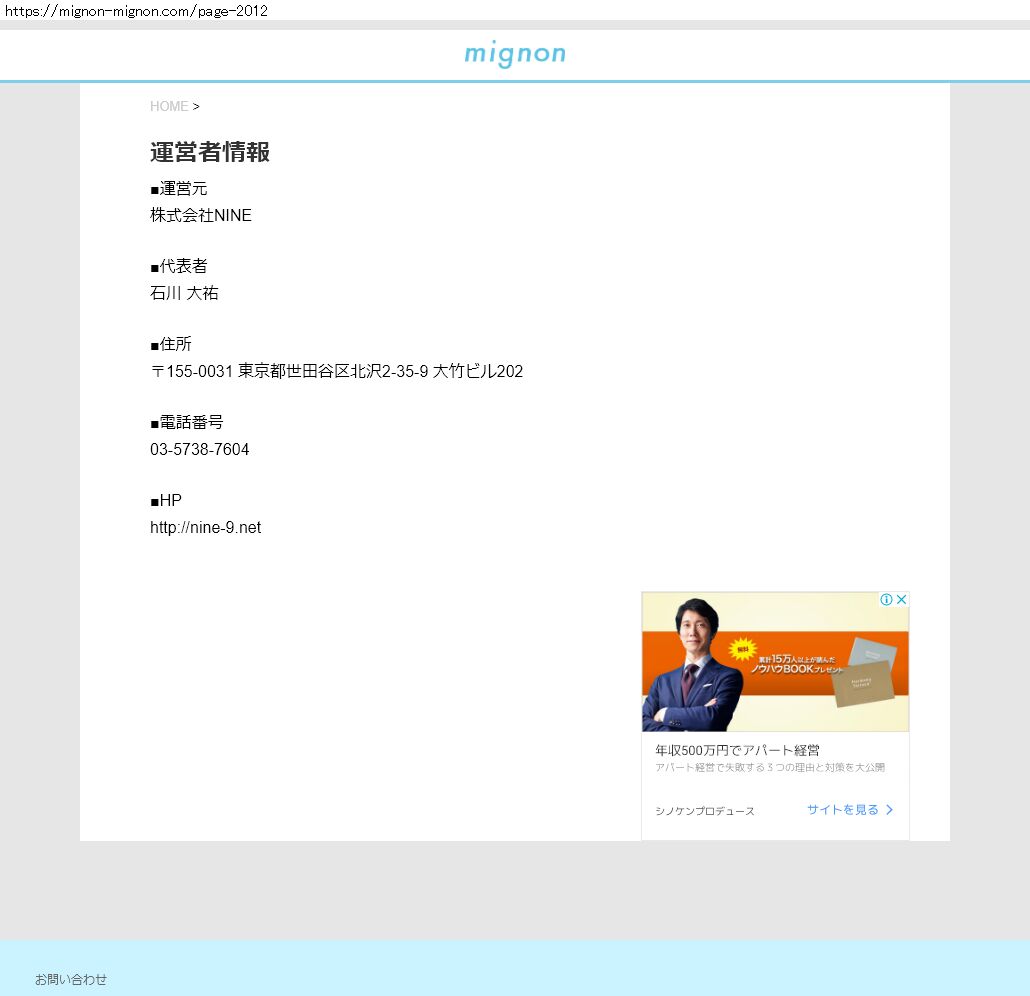Close the advertisement with the X icon
The width and height of the screenshot is (1030, 996).
[x=902, y=599]
